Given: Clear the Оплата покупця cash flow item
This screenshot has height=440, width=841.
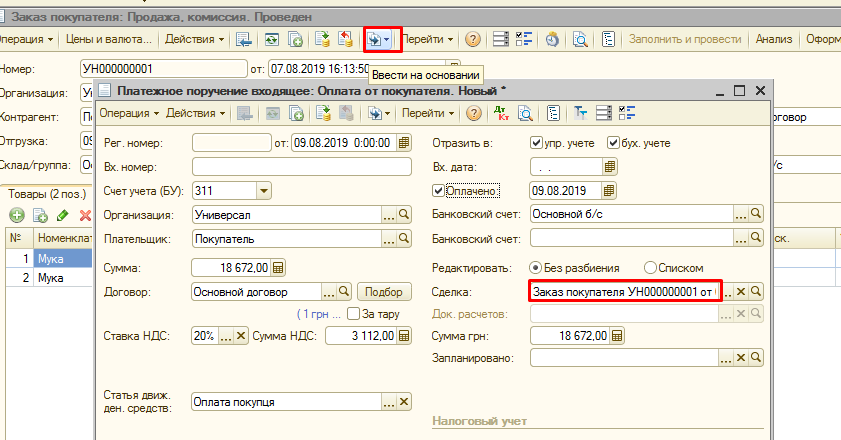Looking at the screenshot, I should pyautogui.click(x=404, y=401).
